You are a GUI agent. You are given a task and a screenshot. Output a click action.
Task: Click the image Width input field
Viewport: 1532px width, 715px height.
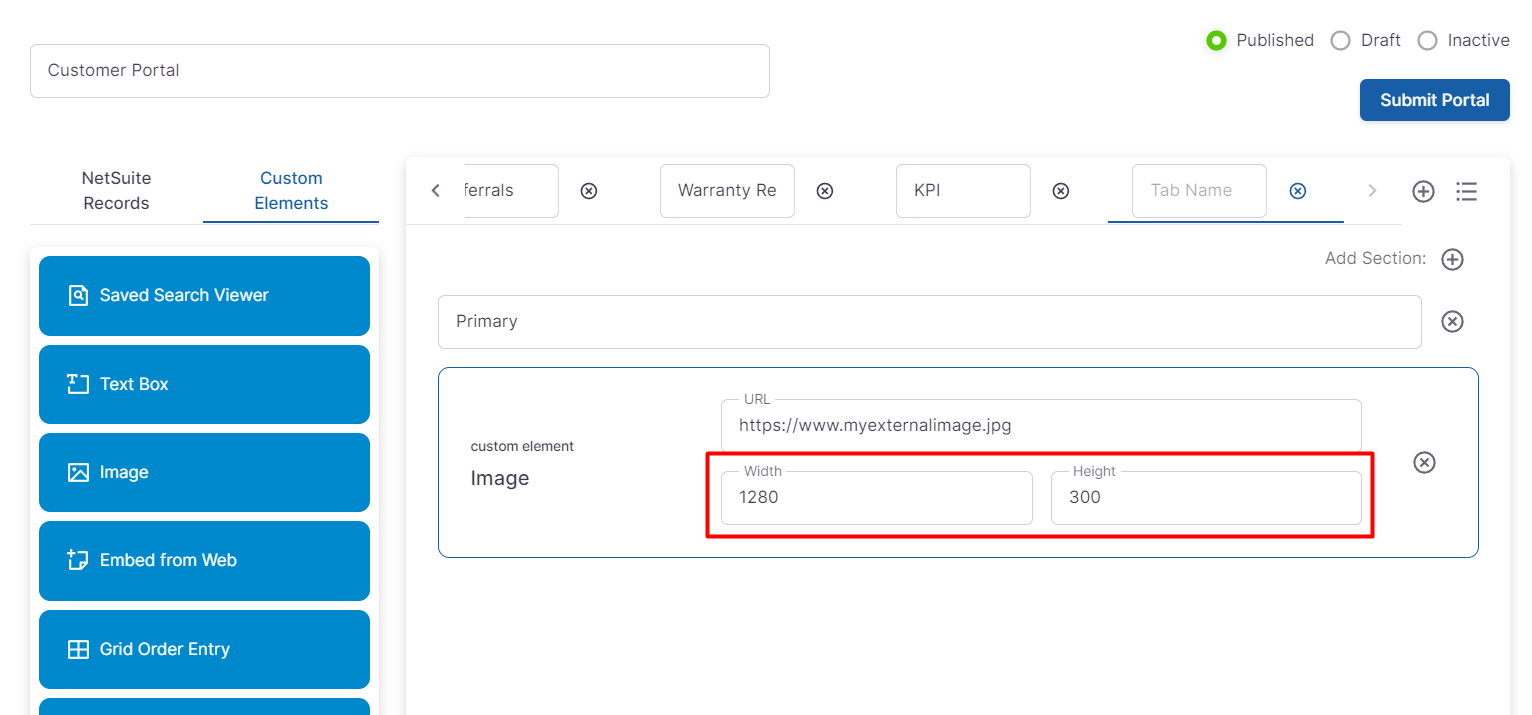[876, 498]
